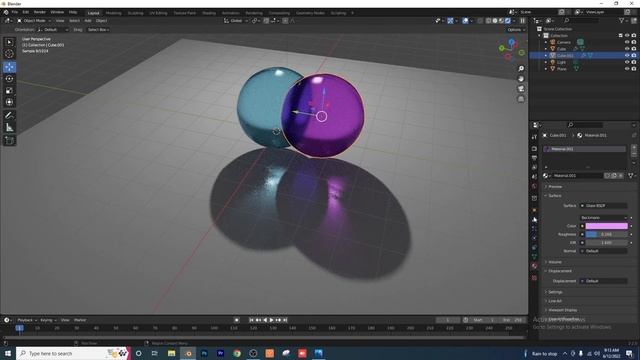Open the viewport Add menu
The height and width of the screenshot is (360, 640).
tap(88, 20)
